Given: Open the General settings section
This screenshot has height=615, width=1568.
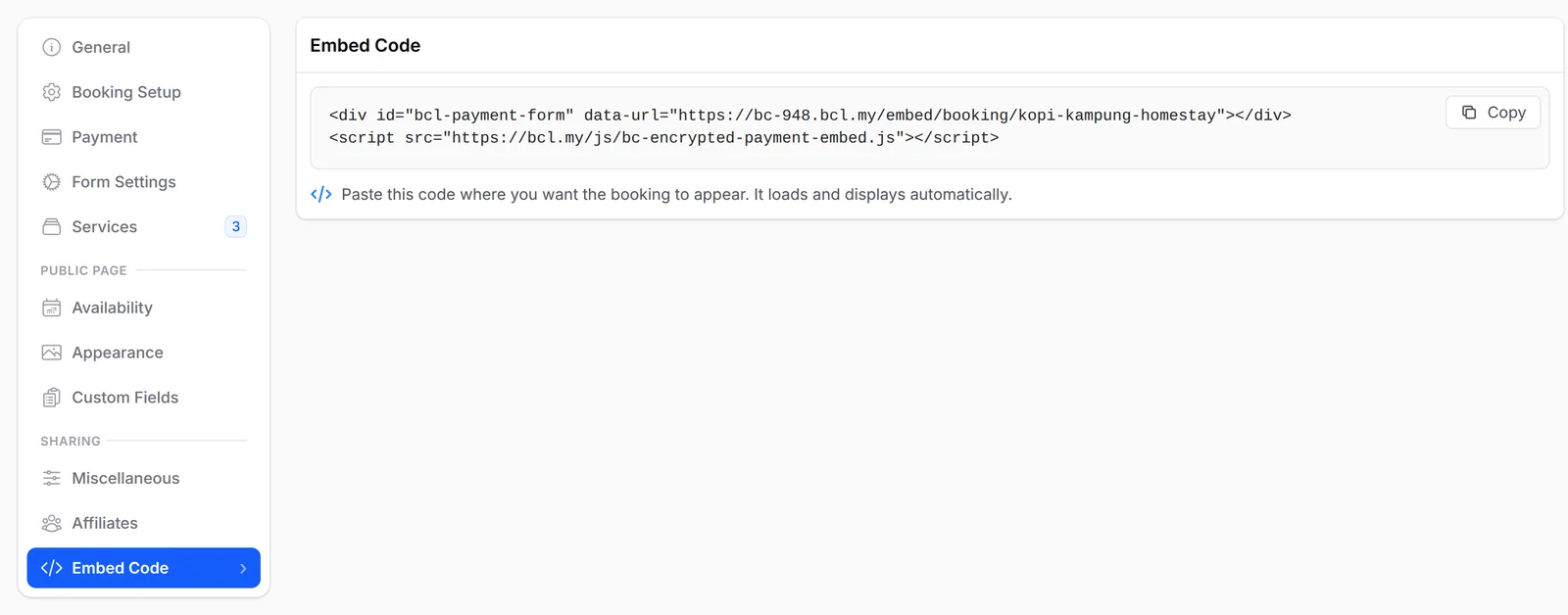Looking at the screenshot, I should (144, 47).
